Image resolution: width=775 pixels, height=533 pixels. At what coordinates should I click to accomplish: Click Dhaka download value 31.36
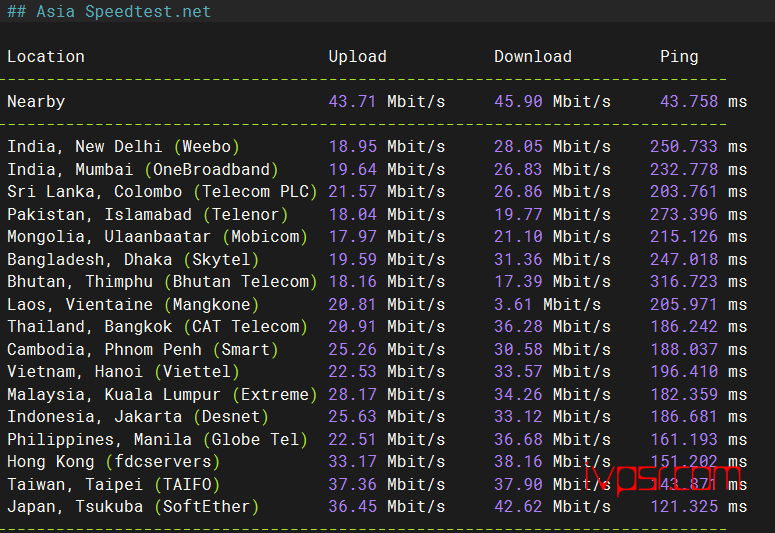click(518, 260)
